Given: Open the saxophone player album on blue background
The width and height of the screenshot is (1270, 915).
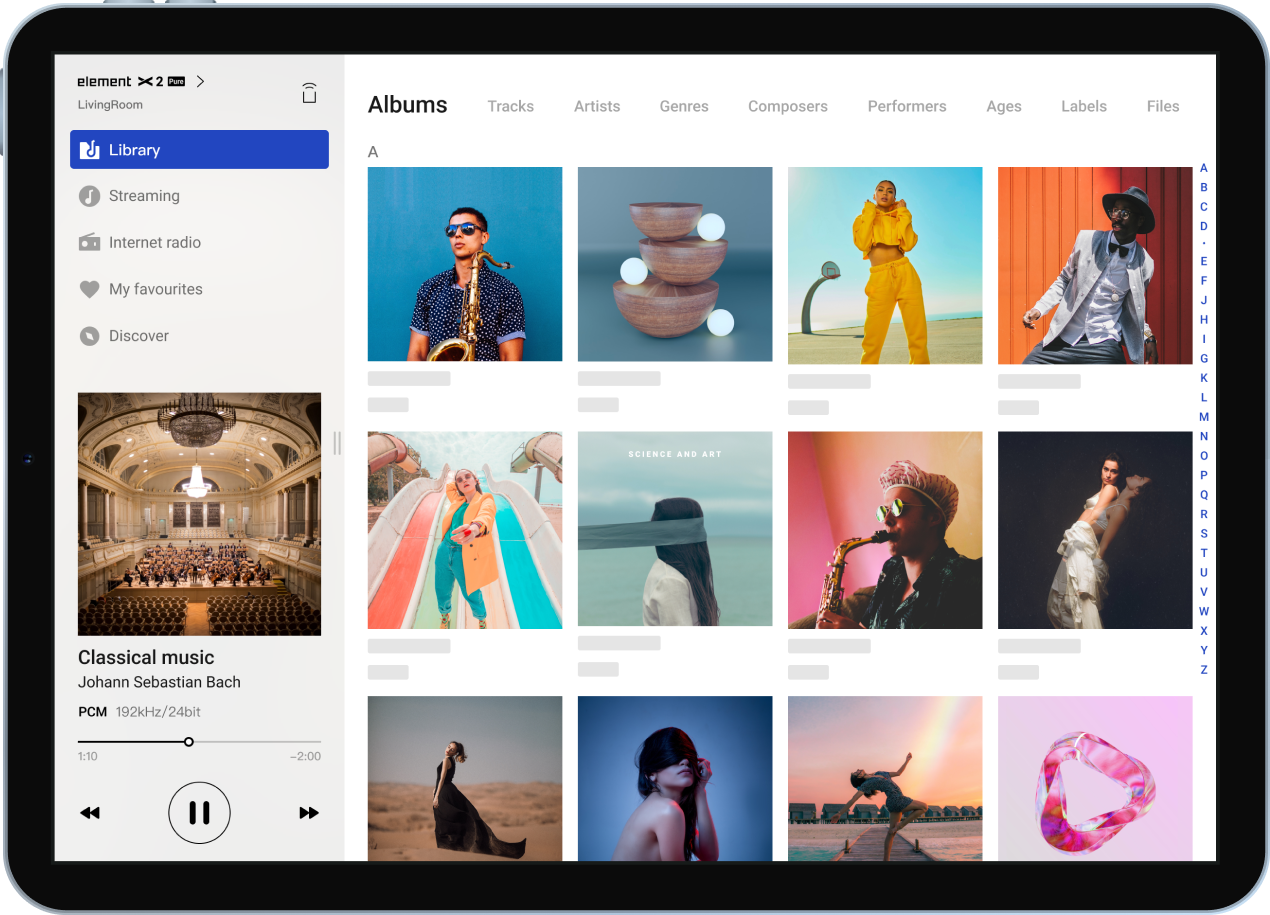Looking at the screenshot, I should [x=465, y=264].
